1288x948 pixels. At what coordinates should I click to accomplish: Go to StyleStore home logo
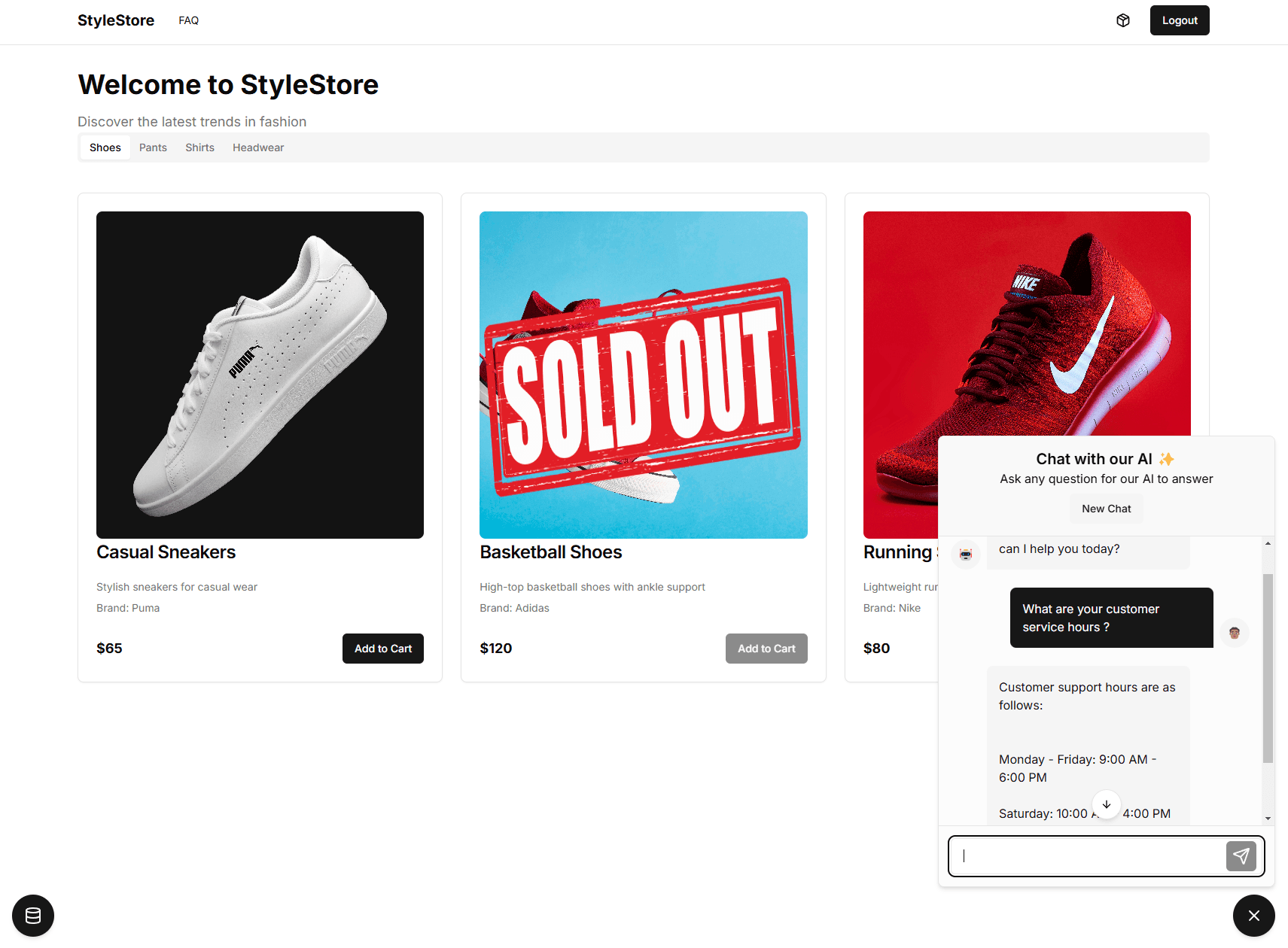click(116, 20)
